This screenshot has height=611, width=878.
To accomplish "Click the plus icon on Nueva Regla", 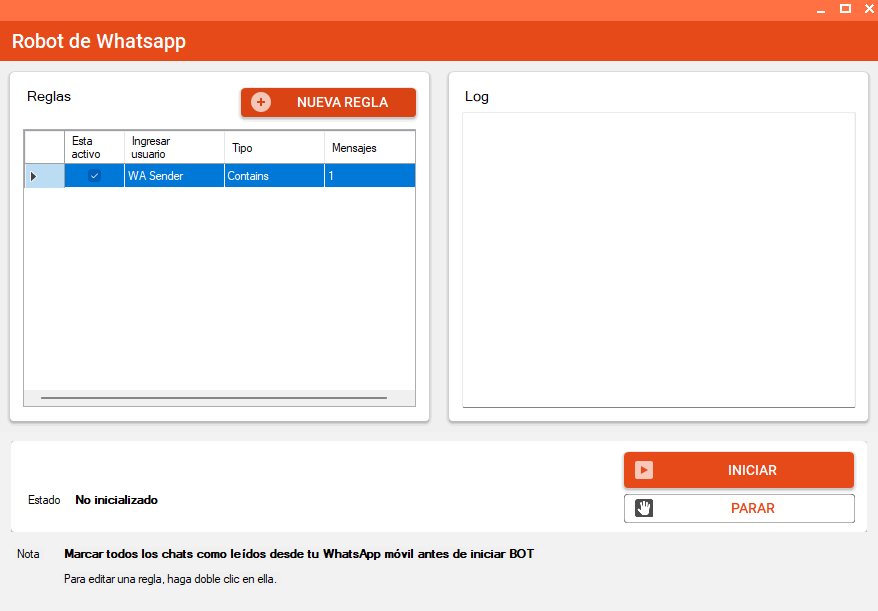I will point(261,102).
